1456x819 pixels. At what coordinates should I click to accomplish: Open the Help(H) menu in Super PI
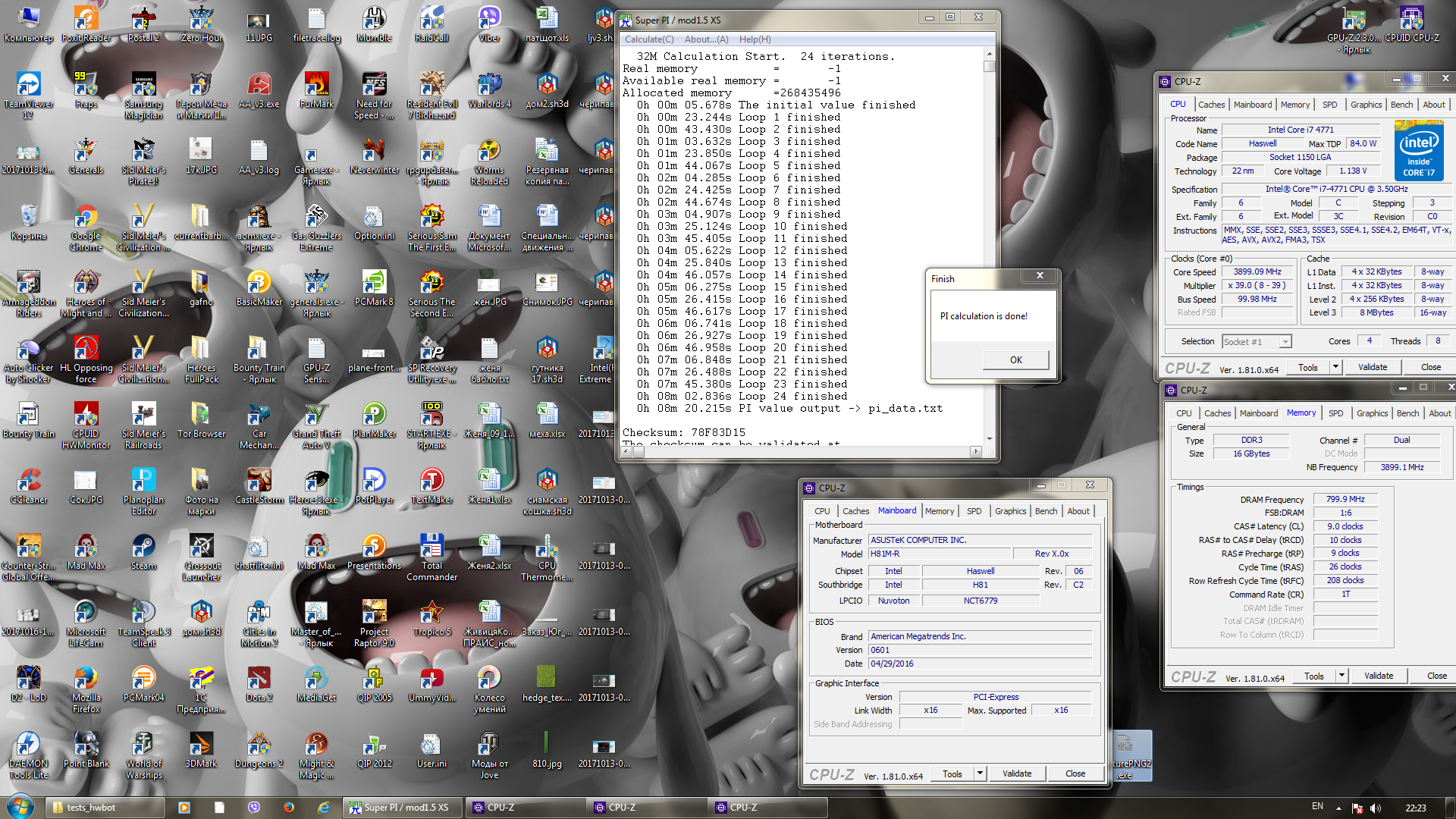coord(755,39)
